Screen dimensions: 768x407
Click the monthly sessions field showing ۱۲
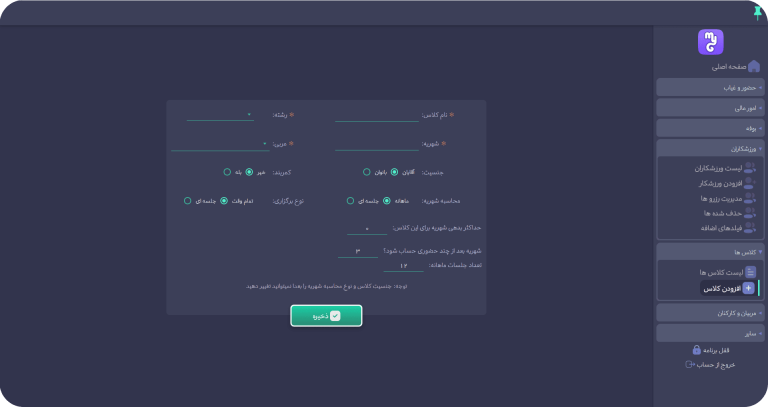[404, 265]
